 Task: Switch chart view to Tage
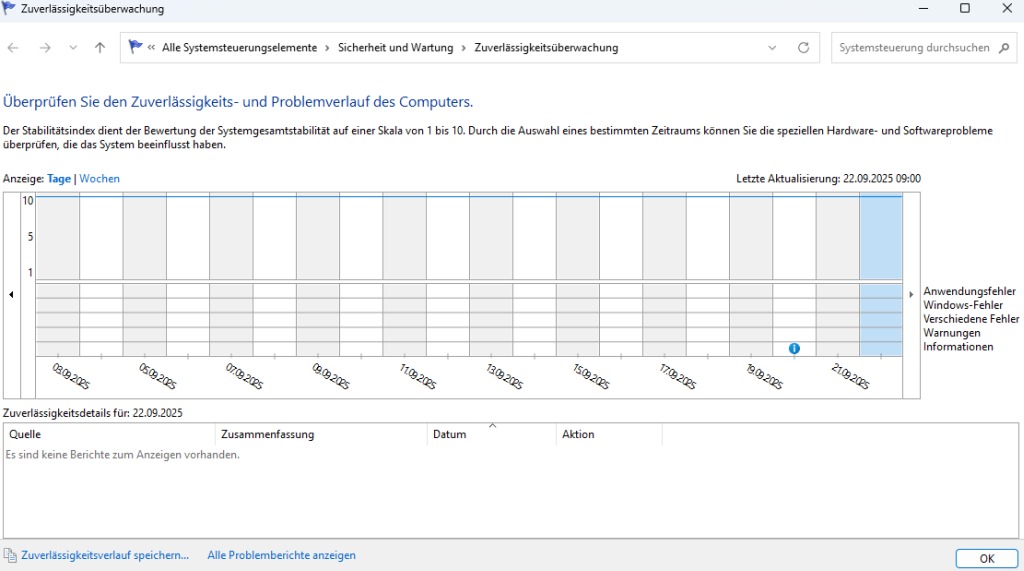click(59, 179)
